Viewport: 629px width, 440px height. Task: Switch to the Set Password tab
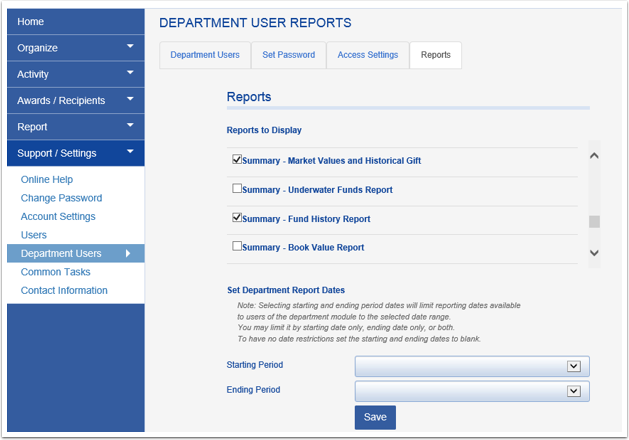tap(288, 55)
